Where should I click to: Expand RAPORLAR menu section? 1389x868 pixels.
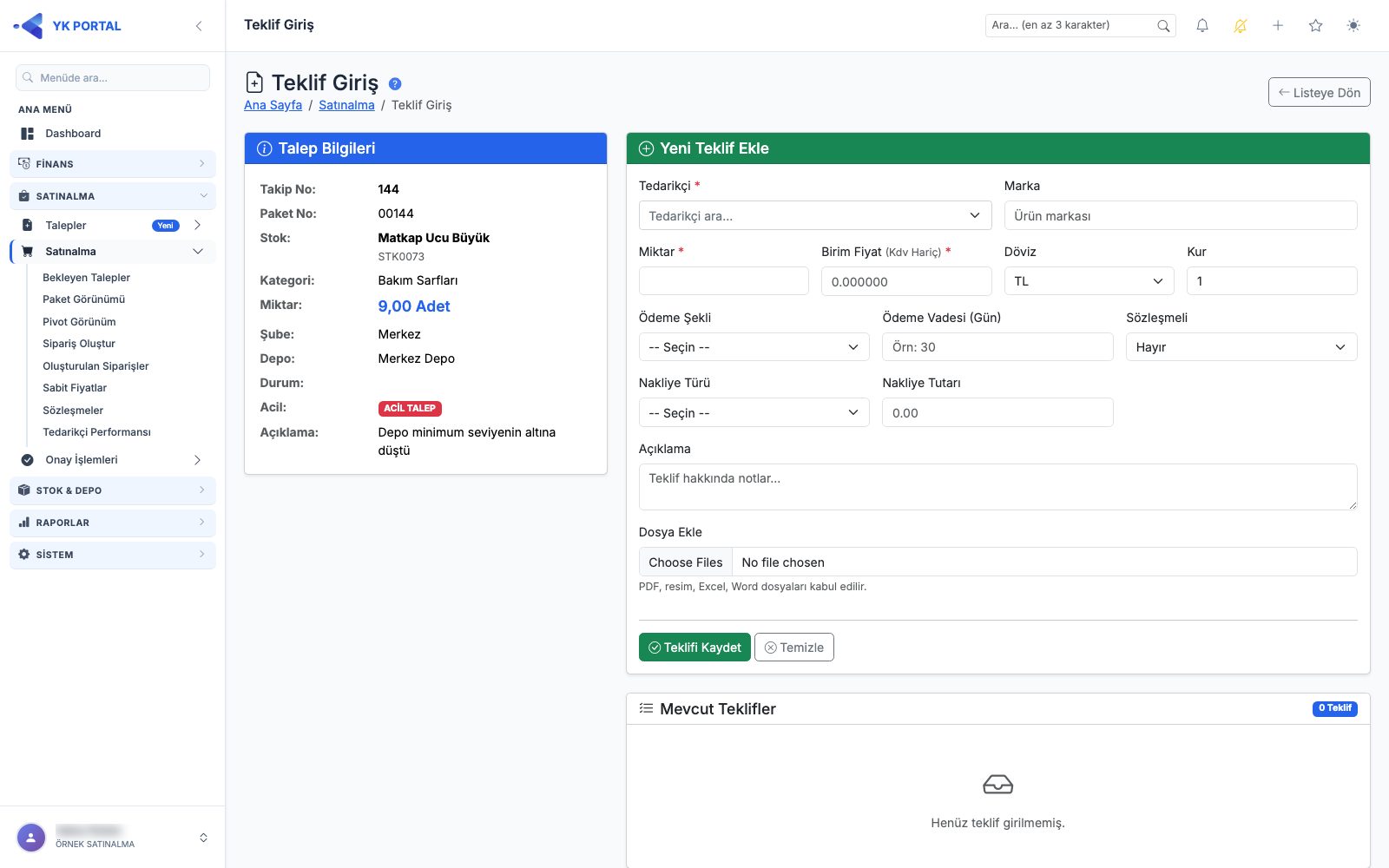pyautogui.click(x=113, y=523)
